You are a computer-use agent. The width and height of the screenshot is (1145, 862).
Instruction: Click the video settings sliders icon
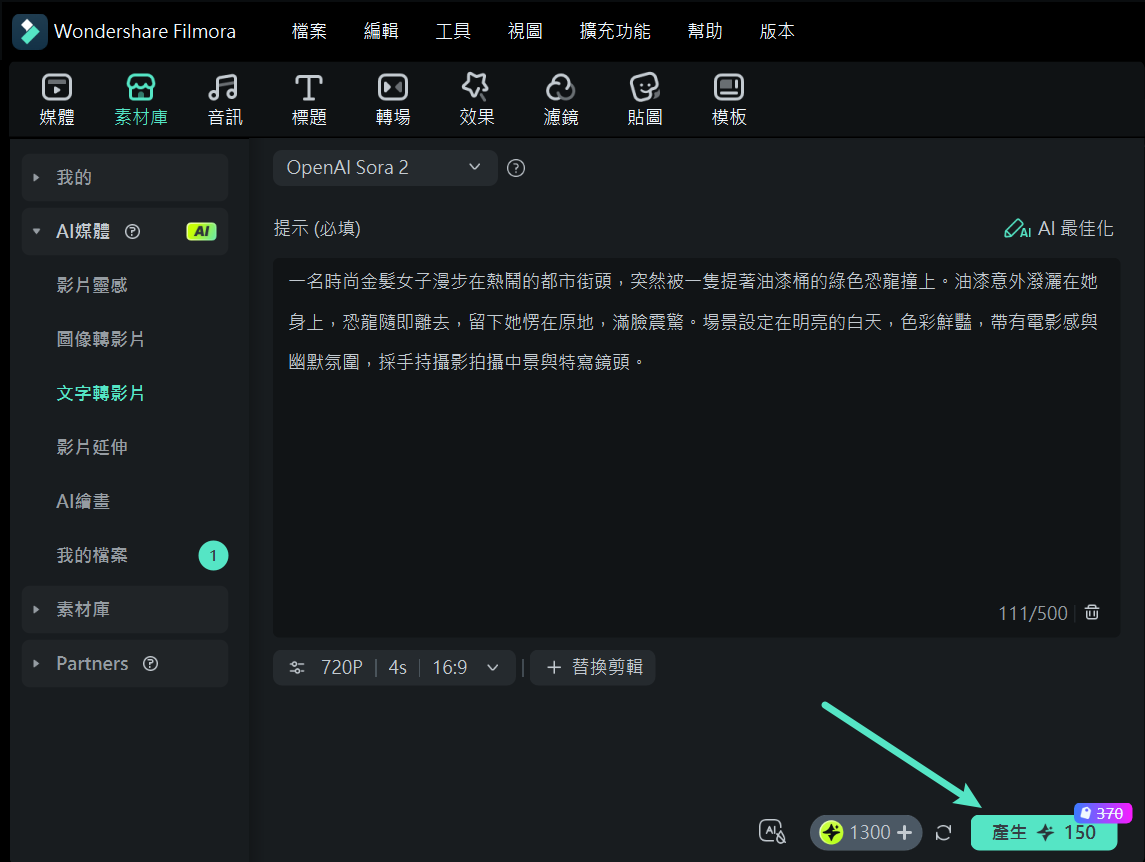pos(296,666)
